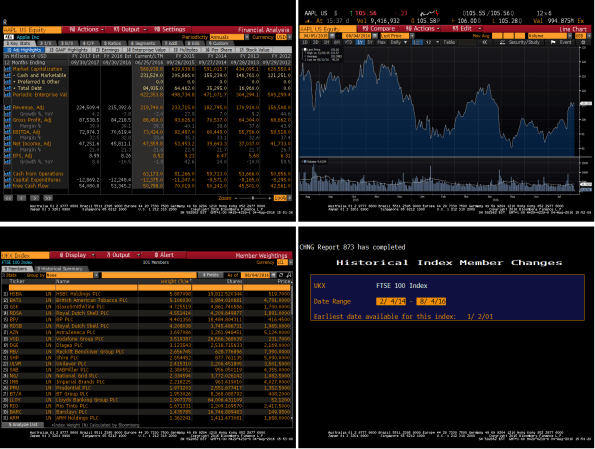Click date range end field 8/4/16

coord(431,301)
